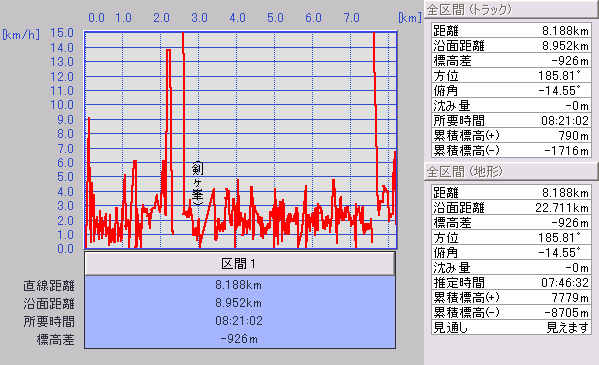Click the section 直線距離 8.188km cell

tap(240, 285)
